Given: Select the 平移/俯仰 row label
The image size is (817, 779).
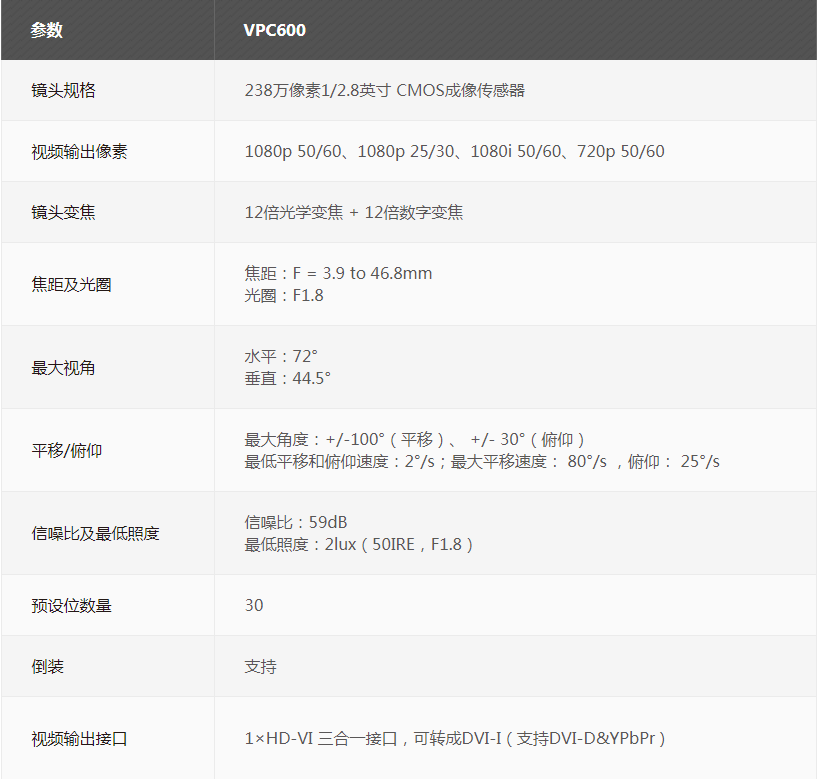Looking at the screenshot, I should tap(67, 451).
